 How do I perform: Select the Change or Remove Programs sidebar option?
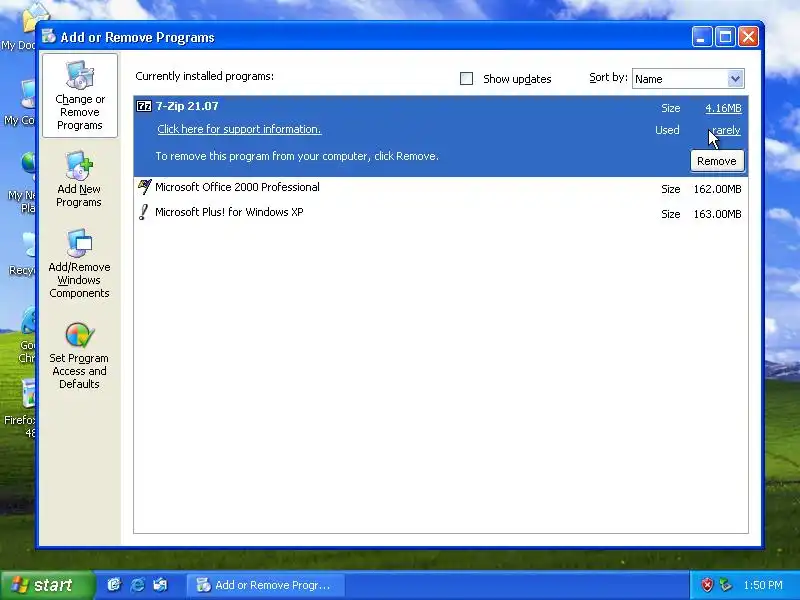[80, 95]
